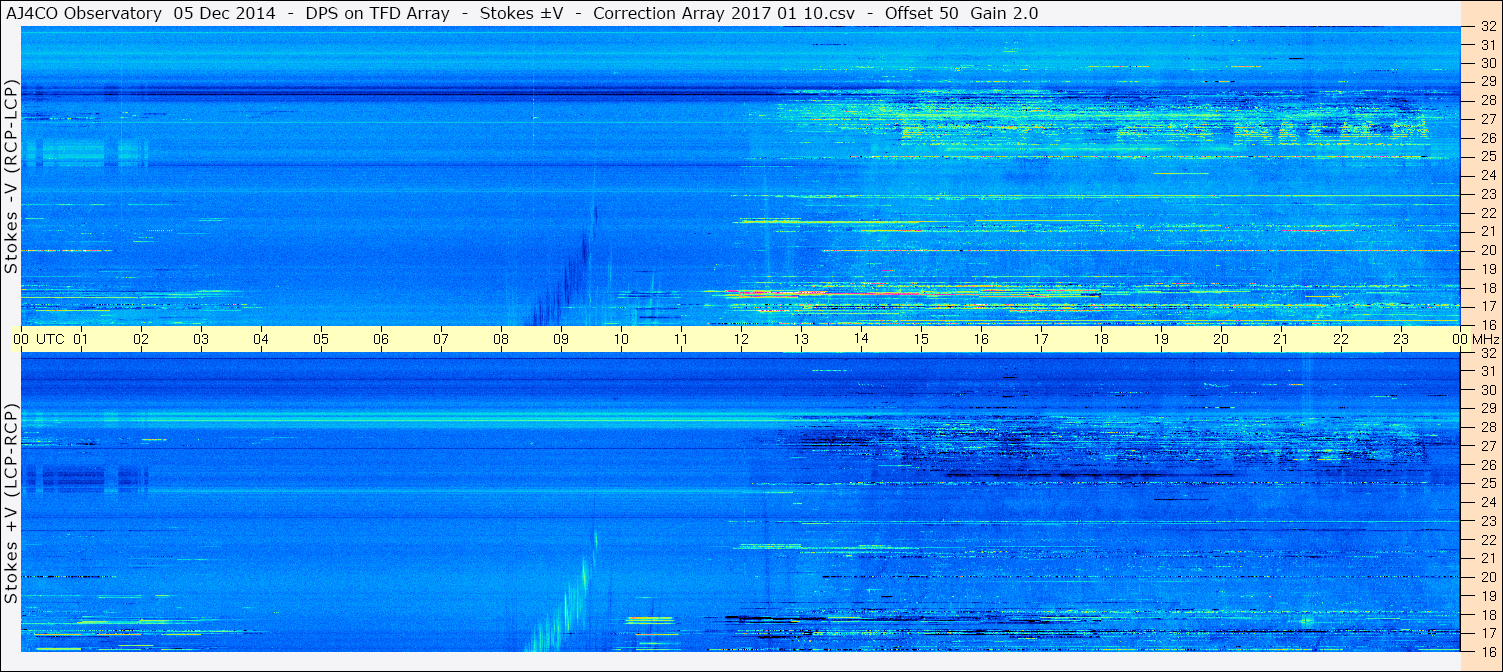Click the "Gain 2.0" value in the header

pos(1004,14)
